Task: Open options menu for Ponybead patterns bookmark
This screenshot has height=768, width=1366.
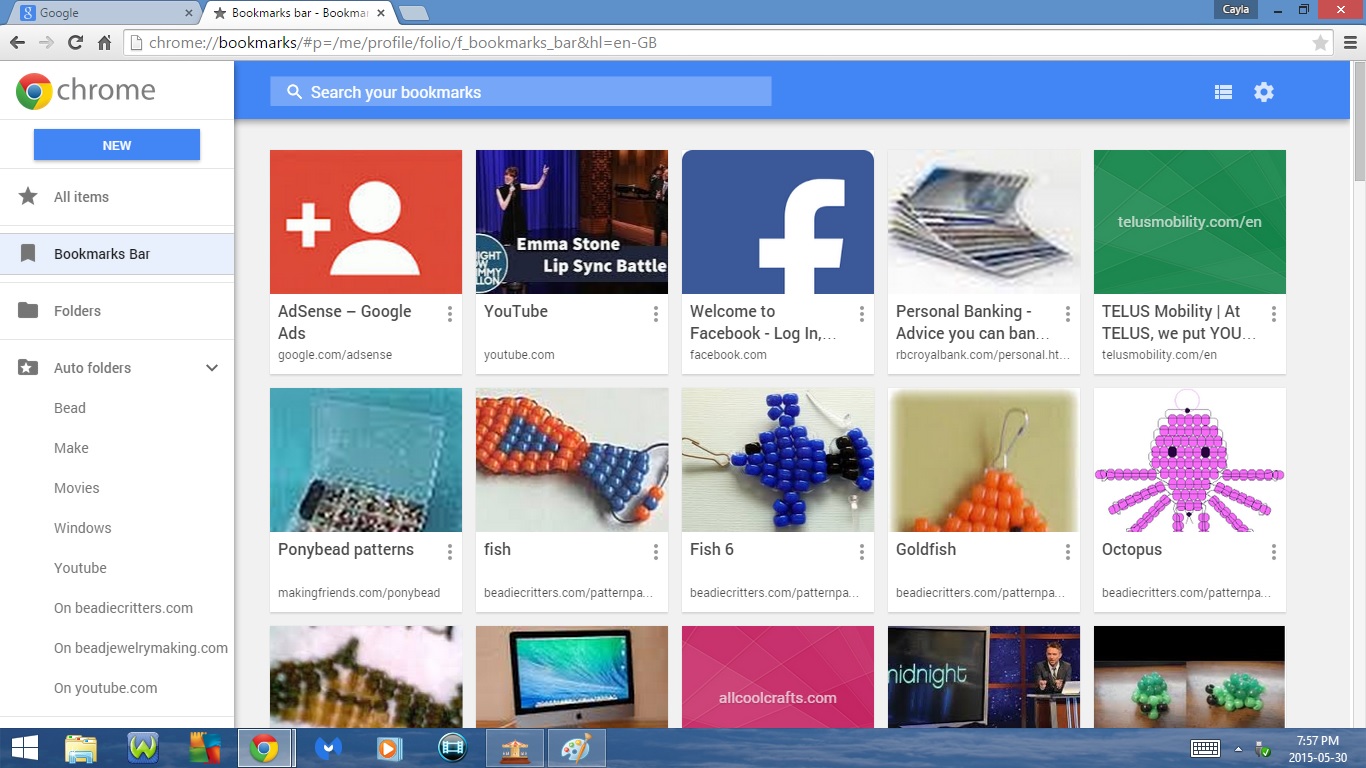Action: tap(450, 552)
